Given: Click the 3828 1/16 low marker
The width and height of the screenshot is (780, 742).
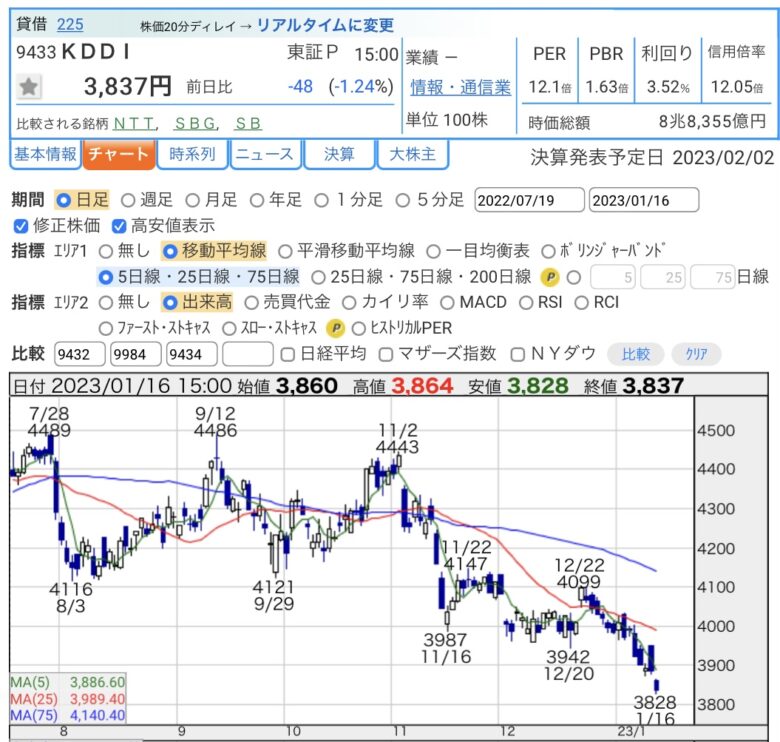Looking at the screenshot, I should (x=655, y=711).
